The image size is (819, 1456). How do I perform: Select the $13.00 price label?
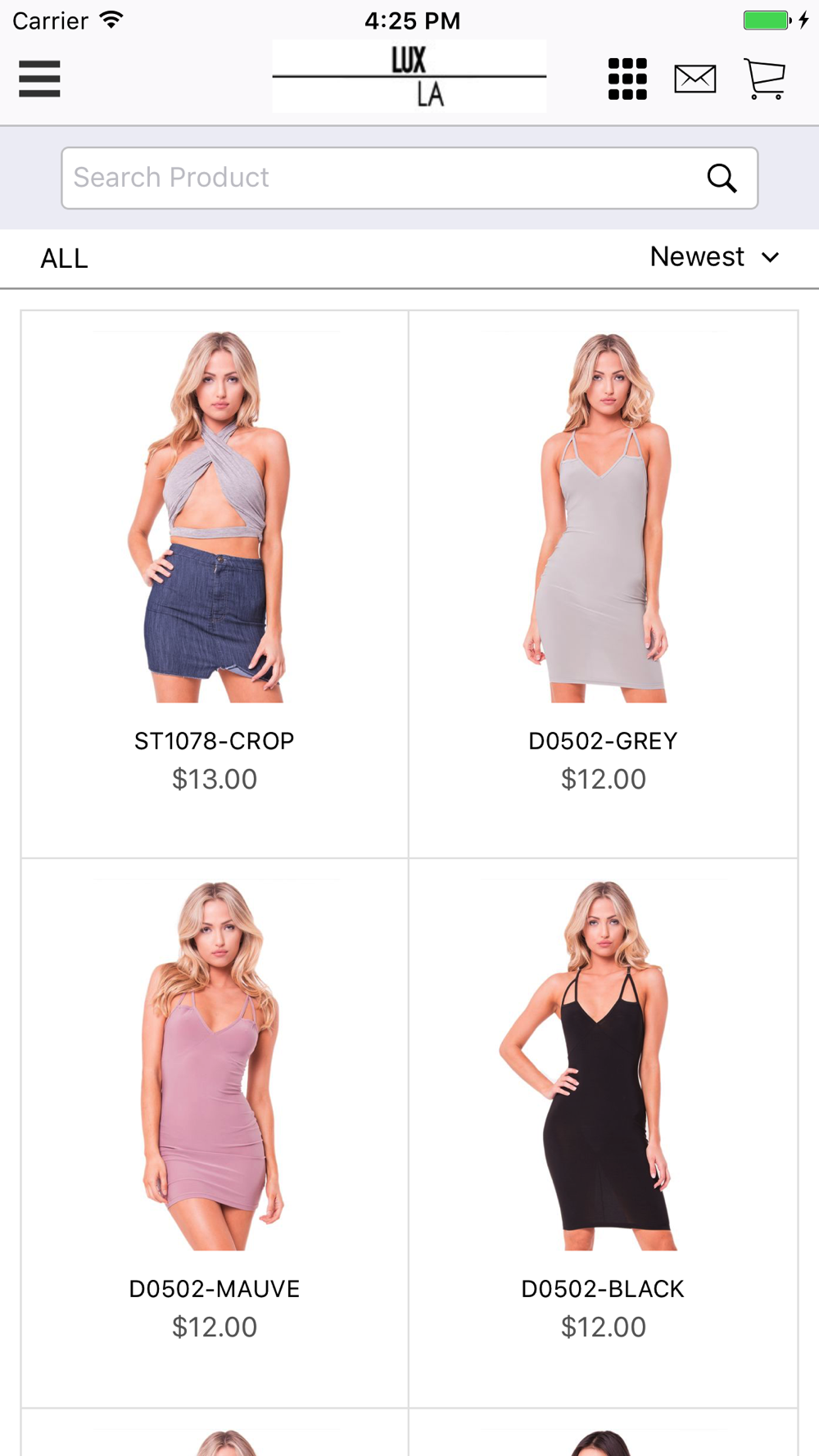[215, 779]
